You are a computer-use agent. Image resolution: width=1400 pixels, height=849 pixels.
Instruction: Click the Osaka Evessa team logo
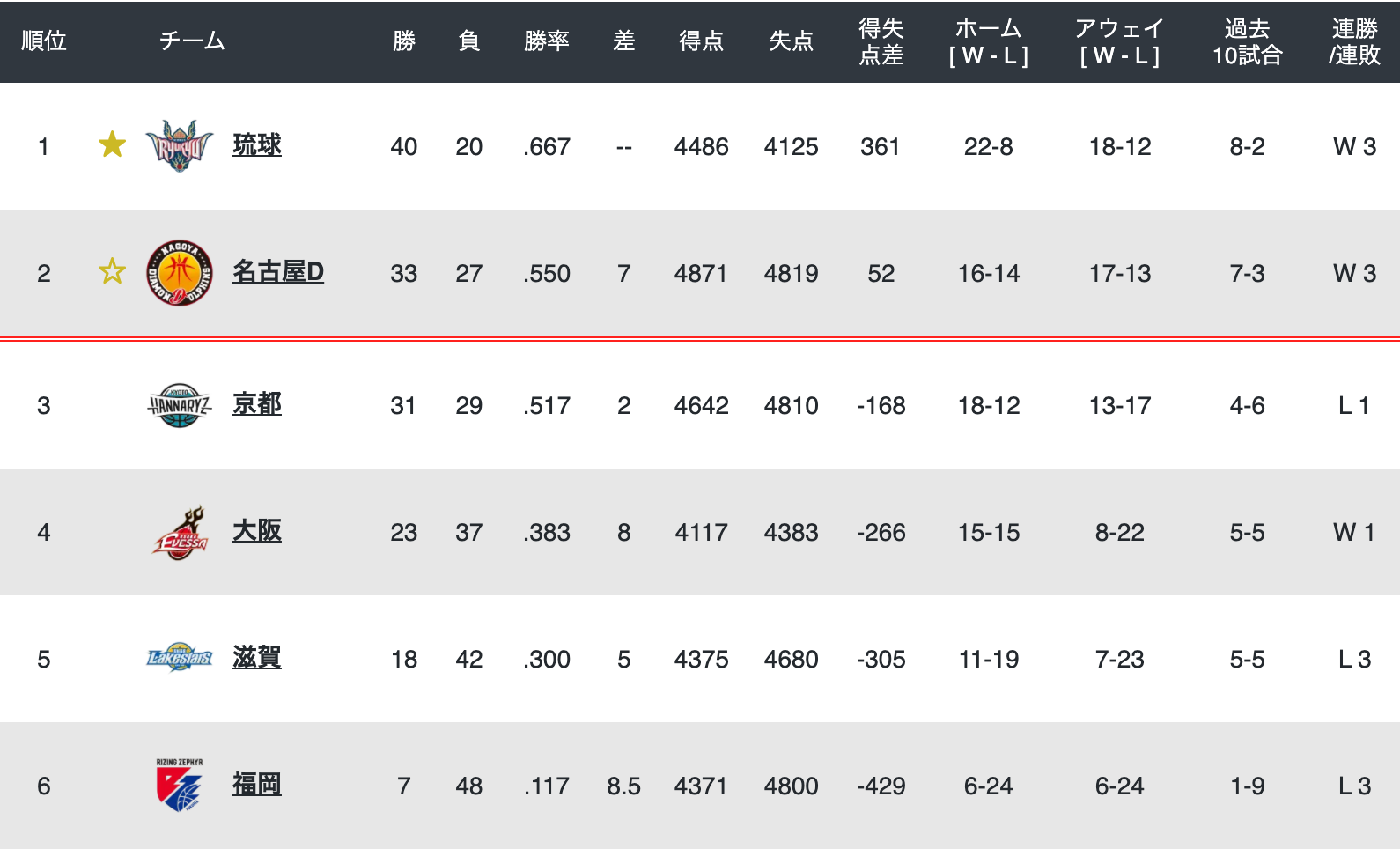[180, 532]
